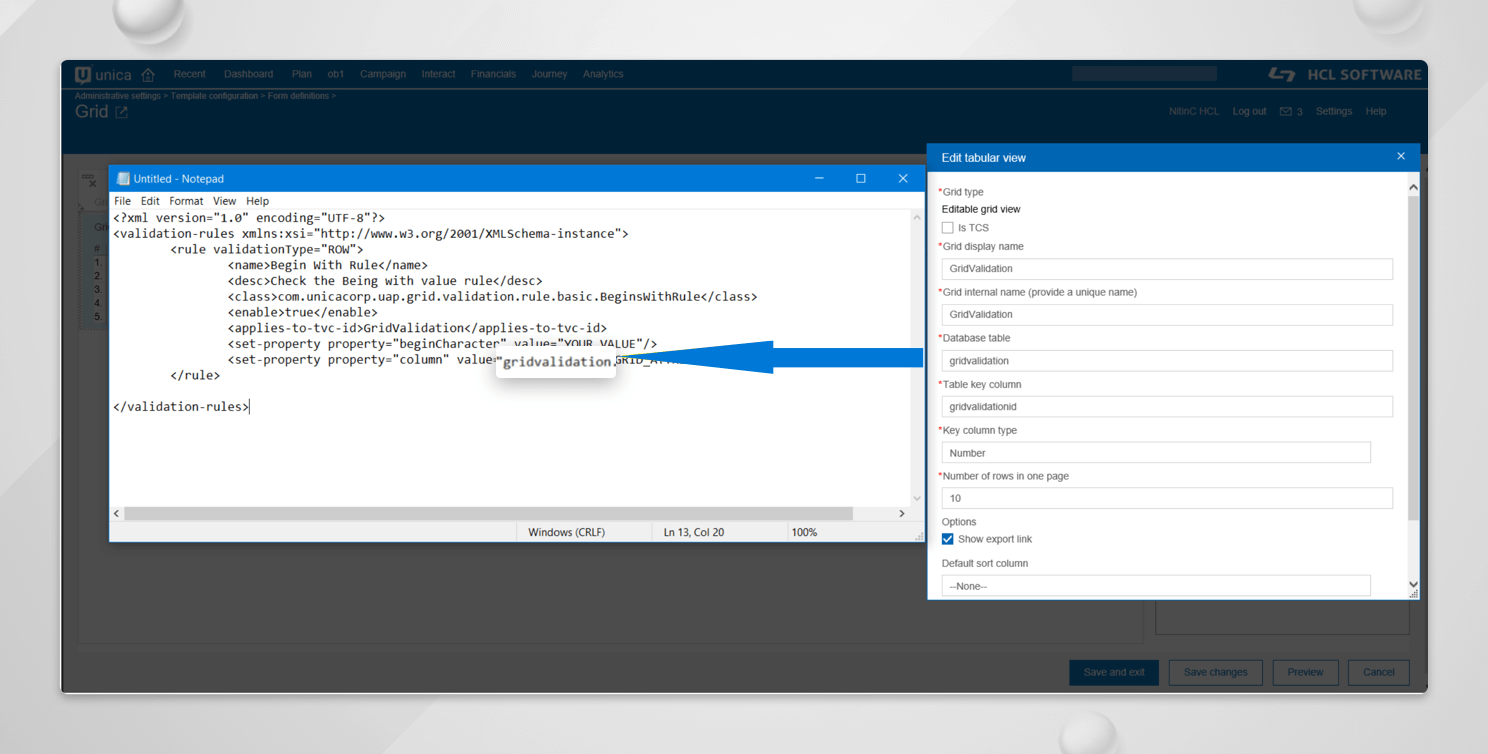Open the File menu in Notepad
Screen dimensions: 1488x754
click(122, 200)
